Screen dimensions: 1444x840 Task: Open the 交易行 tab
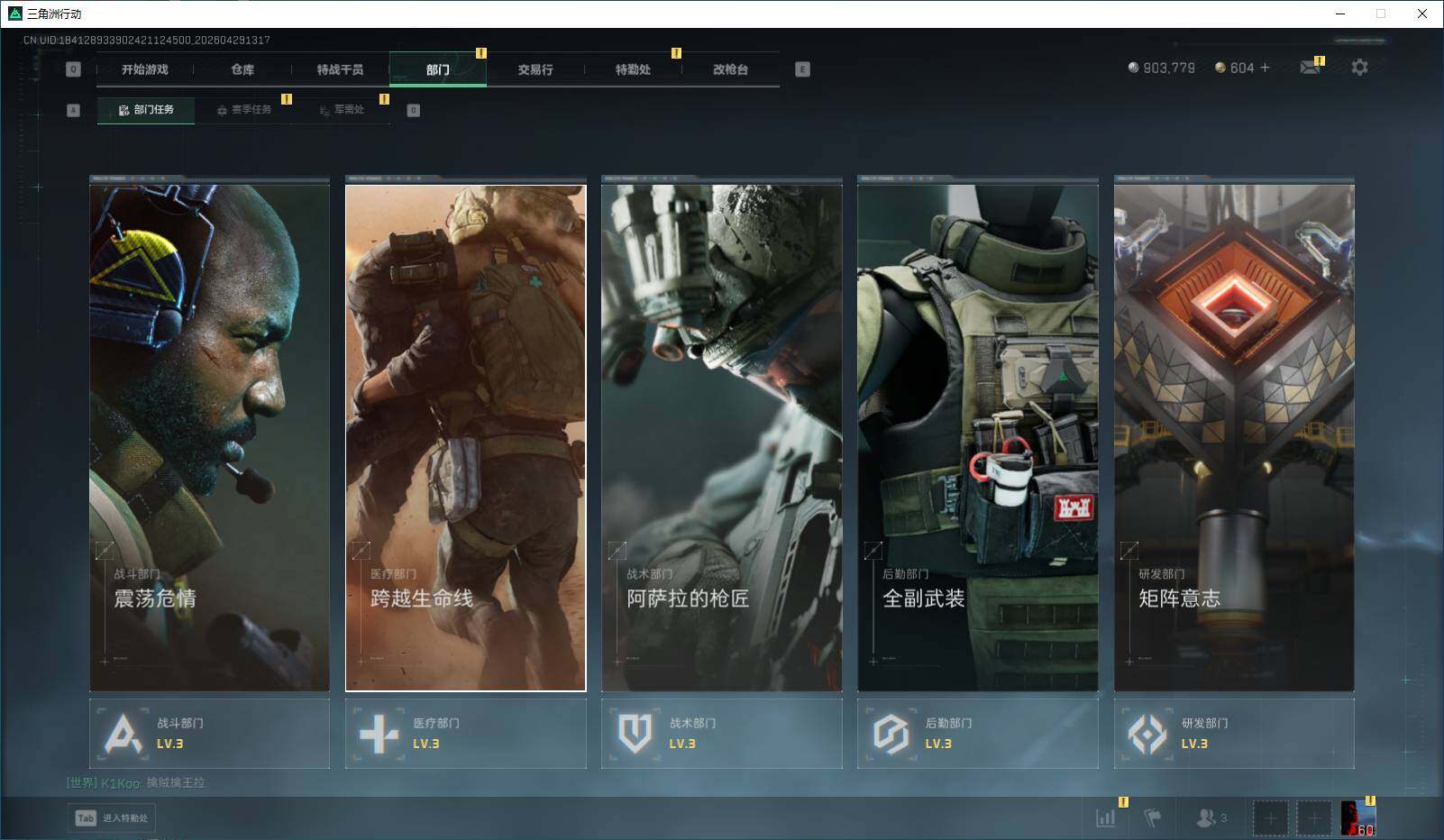pos(535,69)
